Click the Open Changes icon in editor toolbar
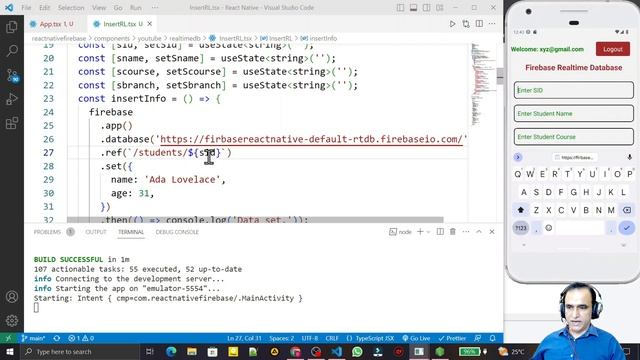The image size is (640, 360). (x=466, y=24)
